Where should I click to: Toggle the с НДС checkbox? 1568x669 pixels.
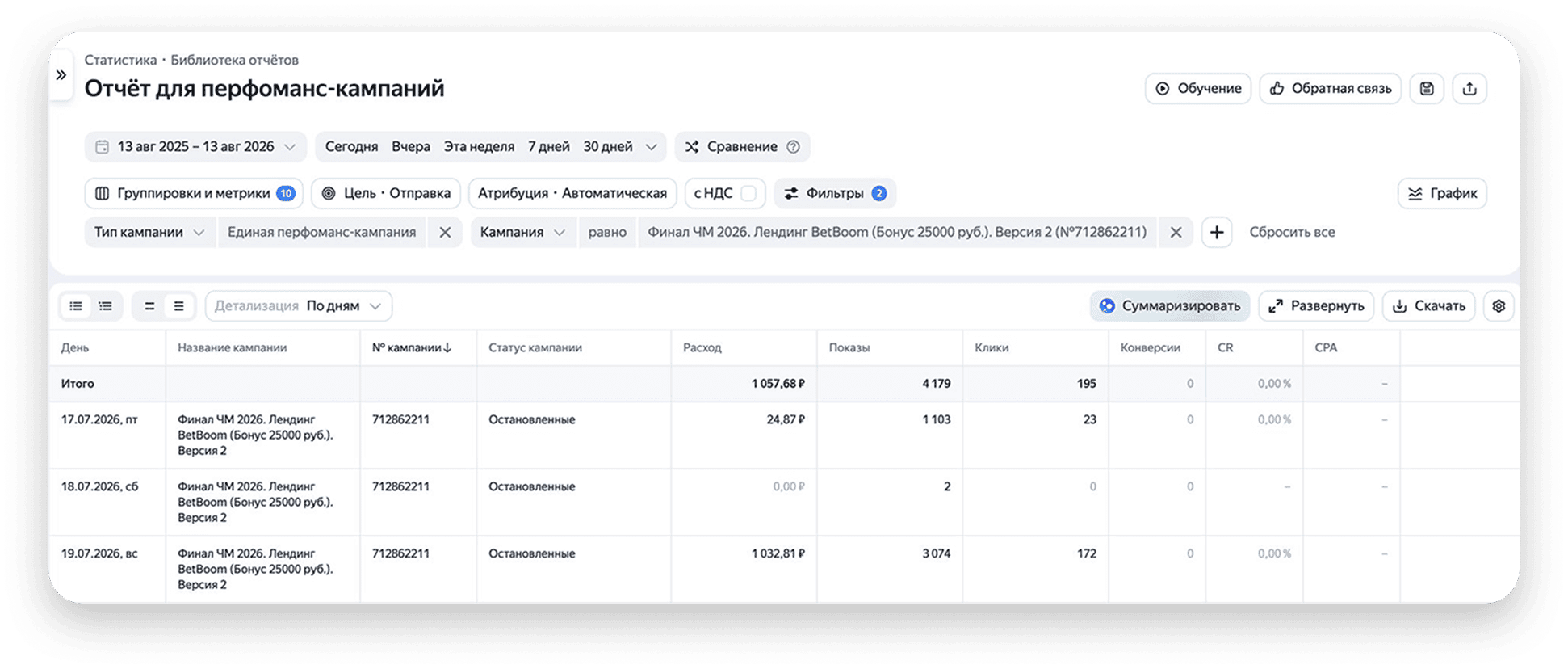click(x=748, y=194)
